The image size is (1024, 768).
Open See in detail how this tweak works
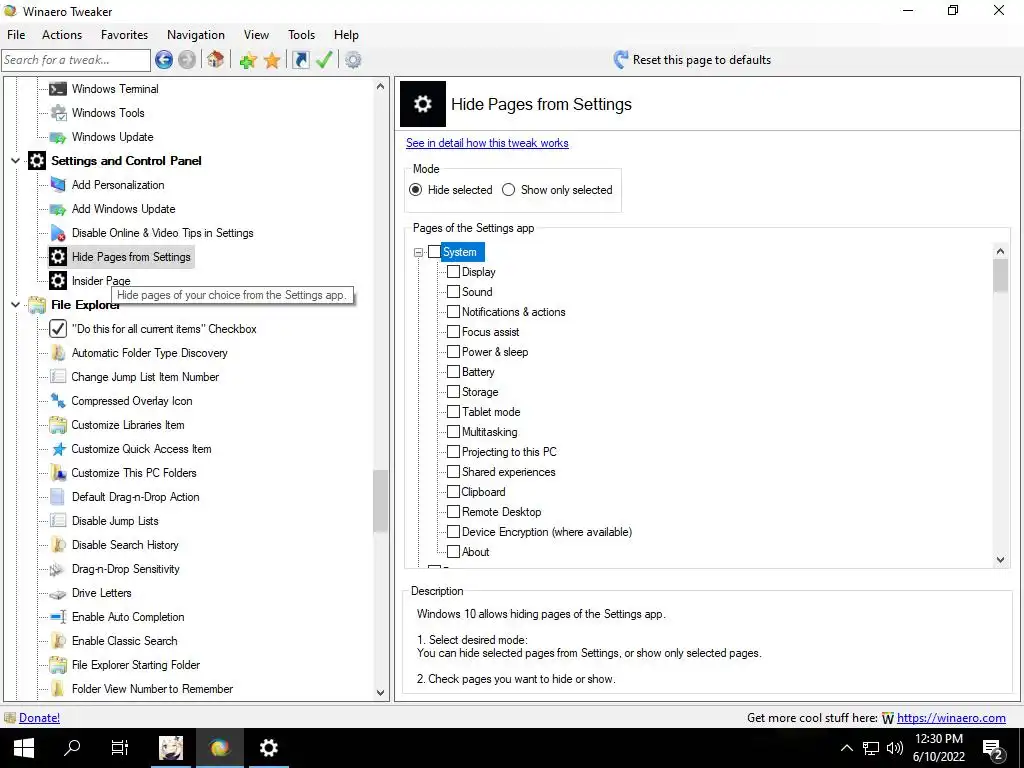tap(487, 143)
